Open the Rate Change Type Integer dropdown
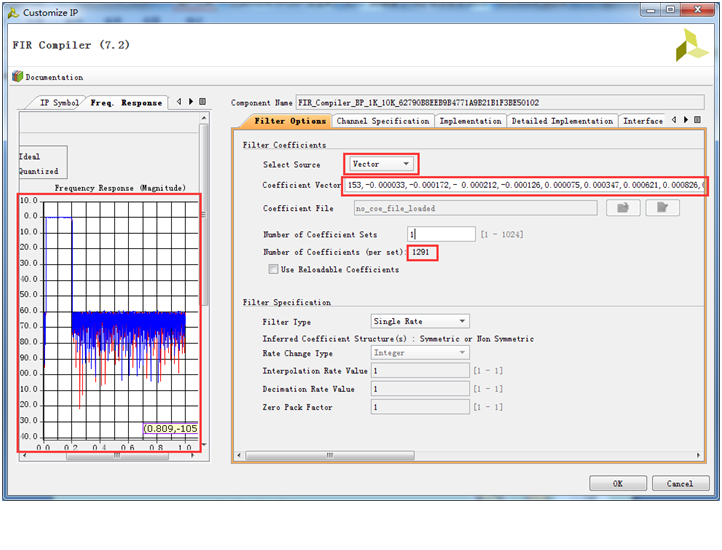 (420, 353)
